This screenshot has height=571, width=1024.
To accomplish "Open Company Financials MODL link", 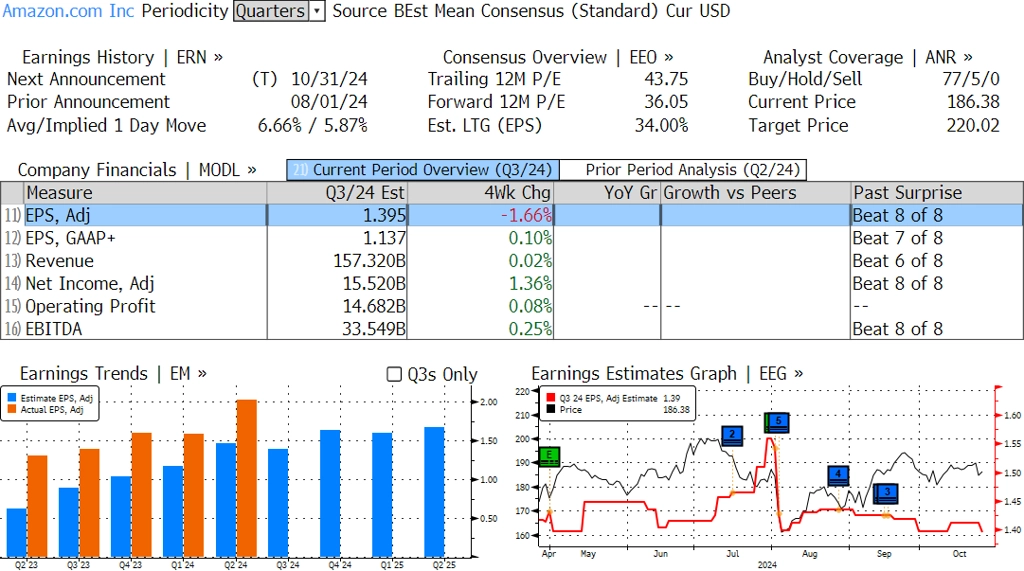I will tap(136, 170).
